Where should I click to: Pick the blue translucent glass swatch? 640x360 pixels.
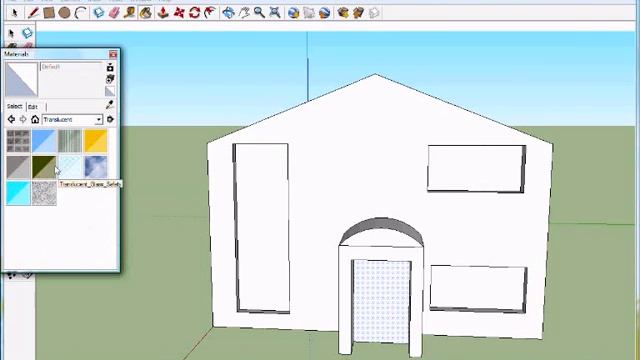44,141
